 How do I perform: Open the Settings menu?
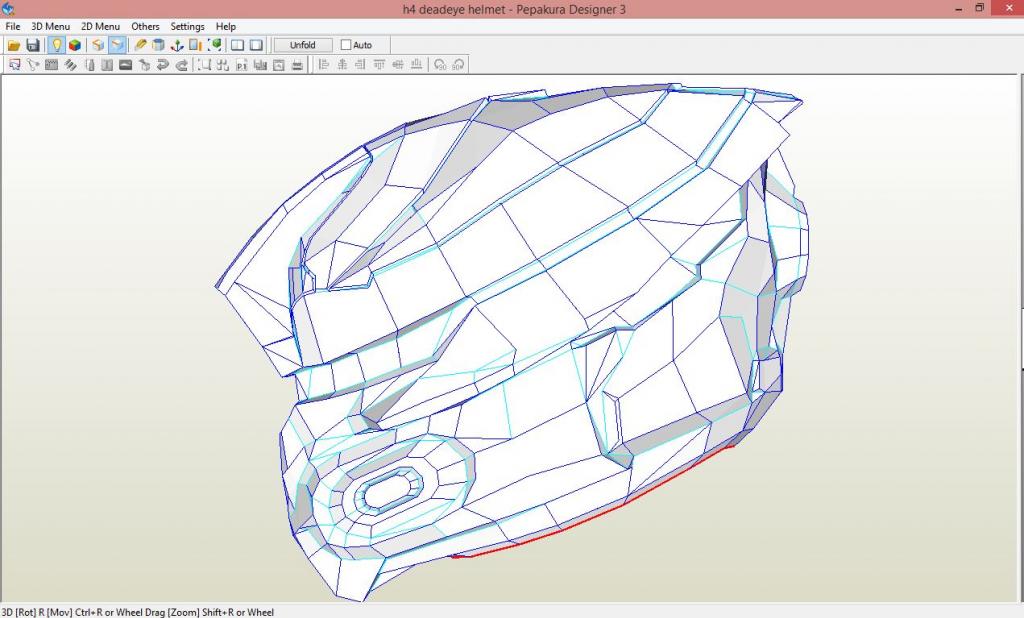click(187, 26)
